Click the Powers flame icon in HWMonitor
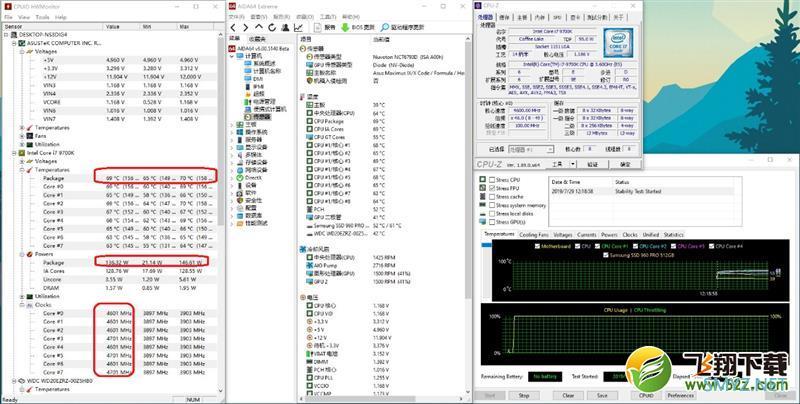Viewport: 800px width, 404px height. pos(30,254)
